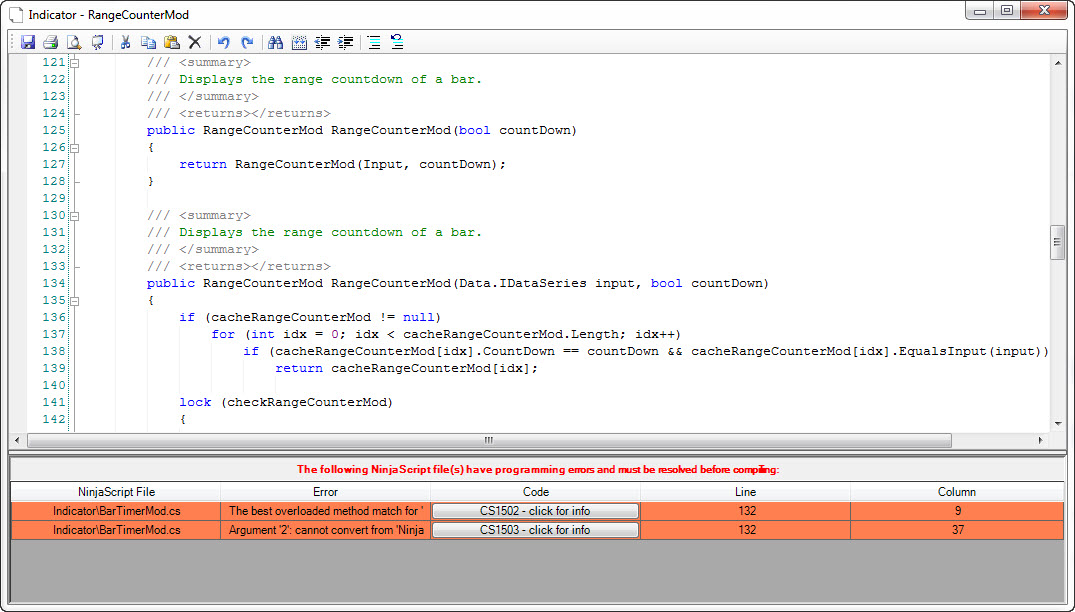1075x612 pixels.
Task: Minimize the Indicator window
Action: tap(981, 11)
